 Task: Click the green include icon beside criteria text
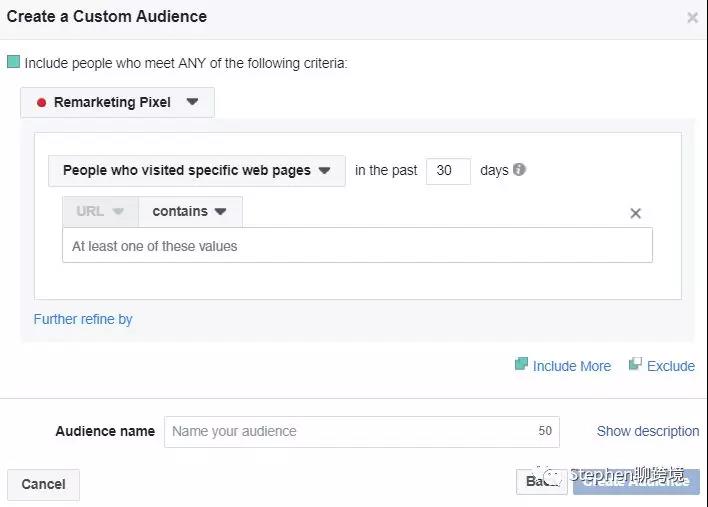13,62
